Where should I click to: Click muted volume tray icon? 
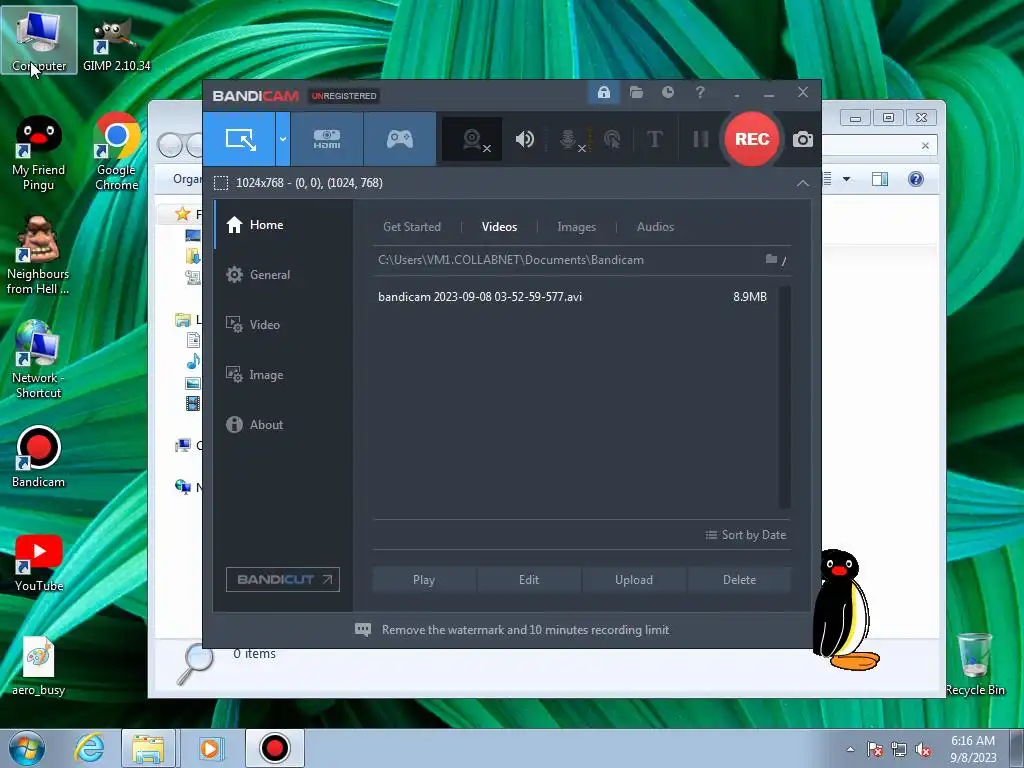click(923, 750)
